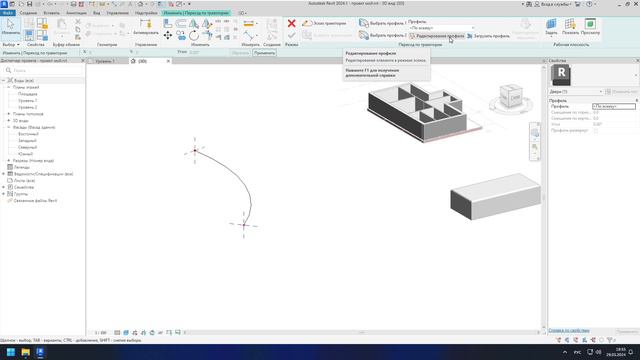The height and width of the screenshot is (360, 640).
Task: Select the Rotate tool icon in ribbon
Action: pyautogui.click(x=194, y=36)
